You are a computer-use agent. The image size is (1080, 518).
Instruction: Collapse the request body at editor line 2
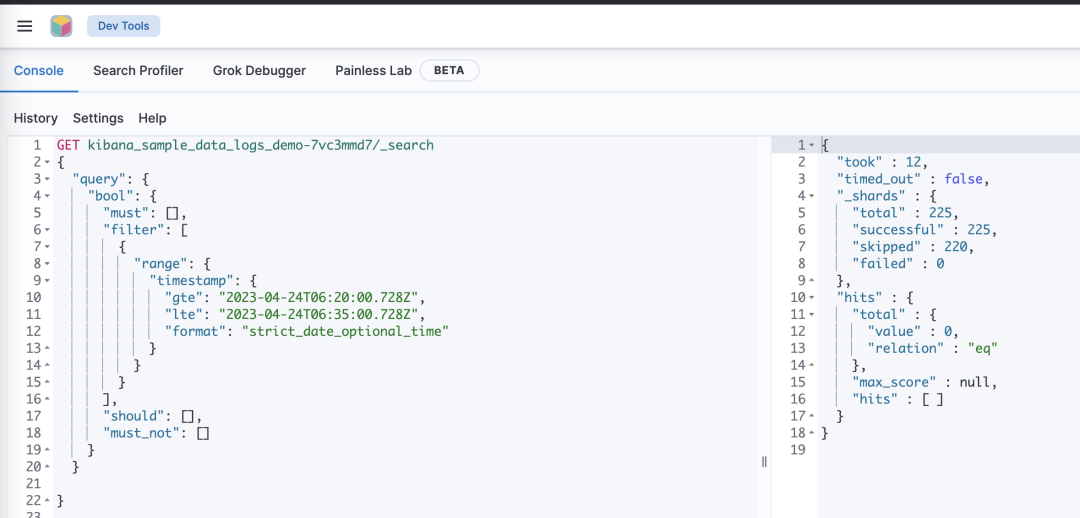47,163
